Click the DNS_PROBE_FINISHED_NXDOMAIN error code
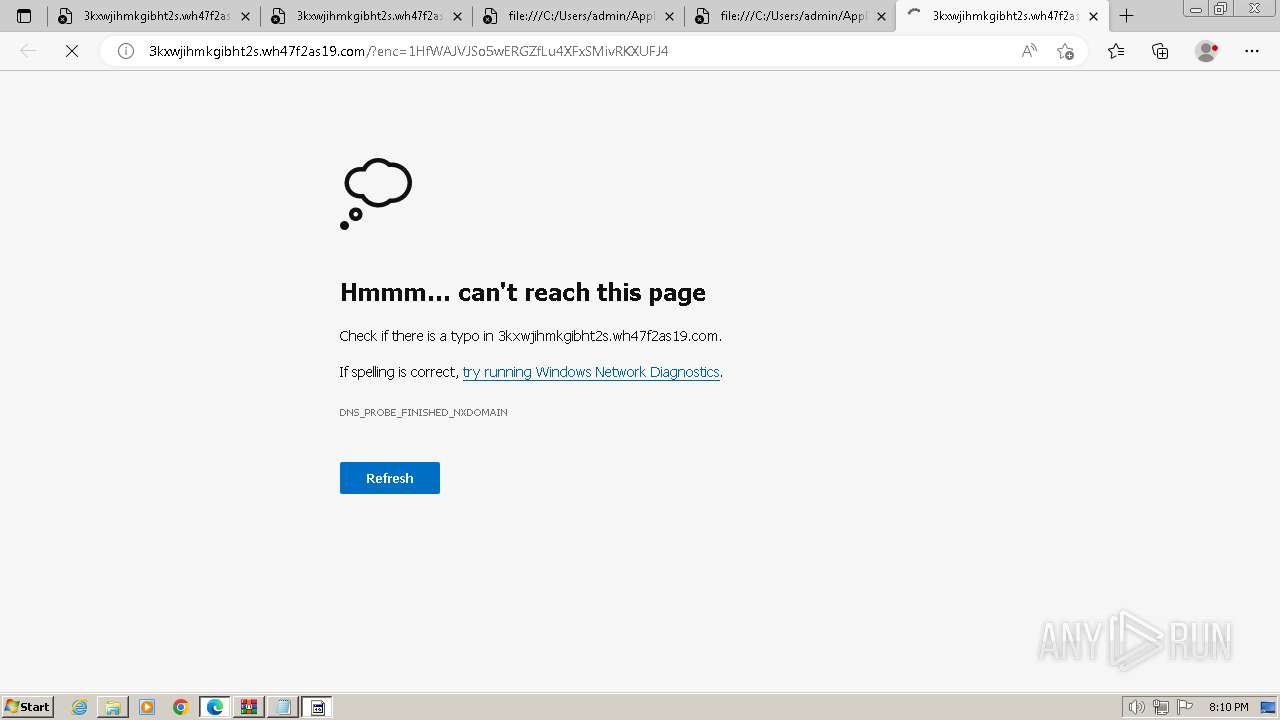1280x720 pixels. 423,412
